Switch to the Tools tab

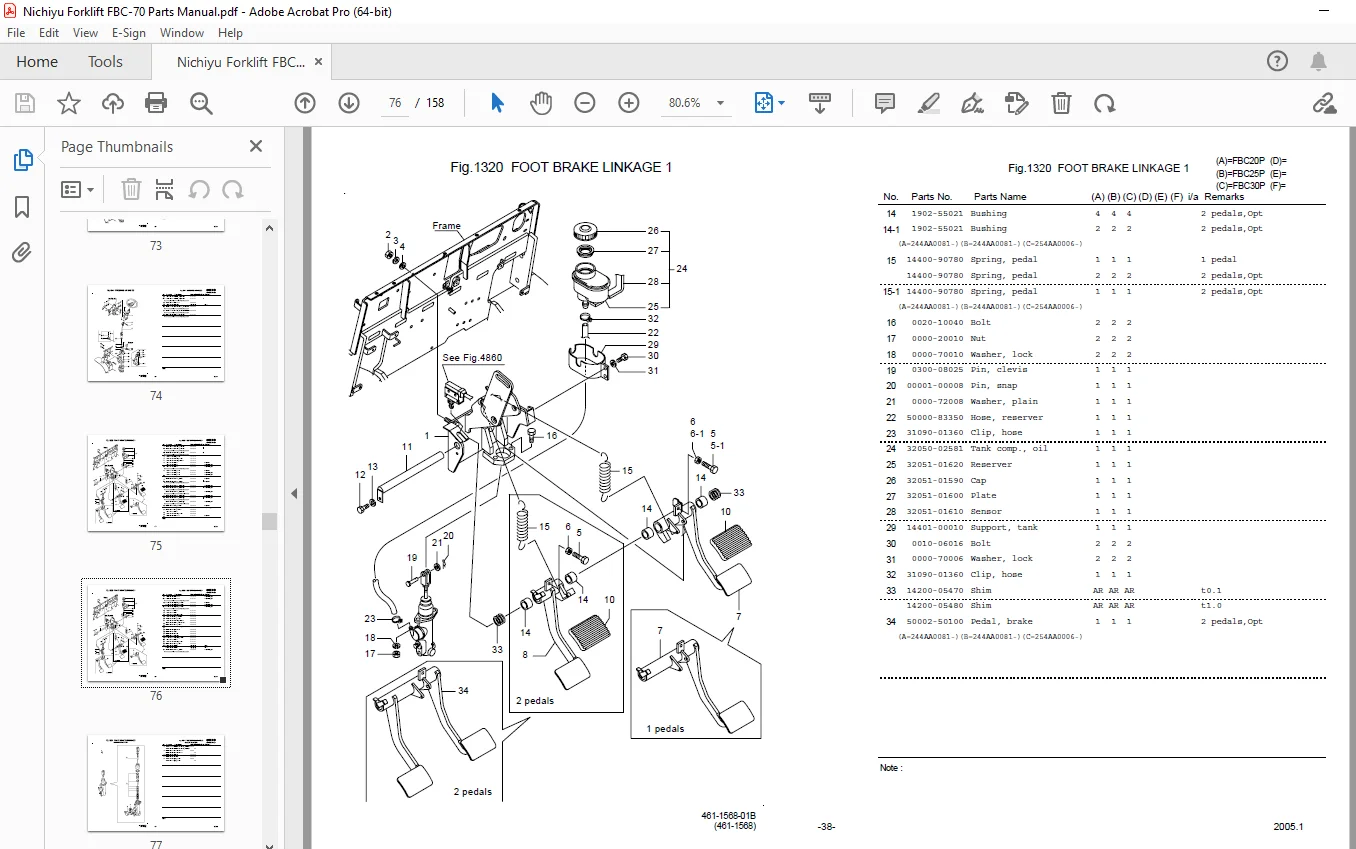tap(105, 62)
